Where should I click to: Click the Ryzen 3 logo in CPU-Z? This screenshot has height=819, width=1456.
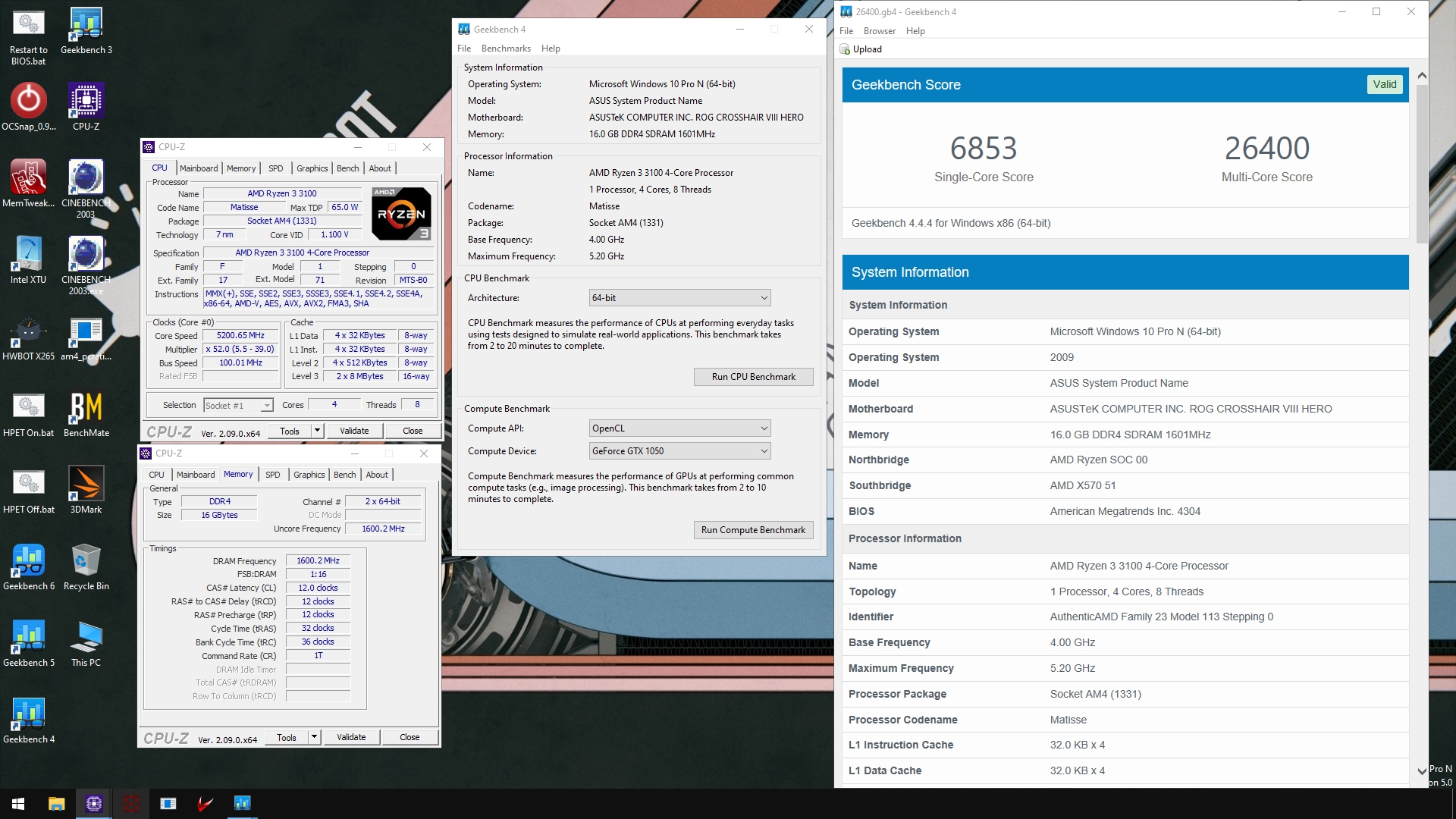tap(401, 214)
